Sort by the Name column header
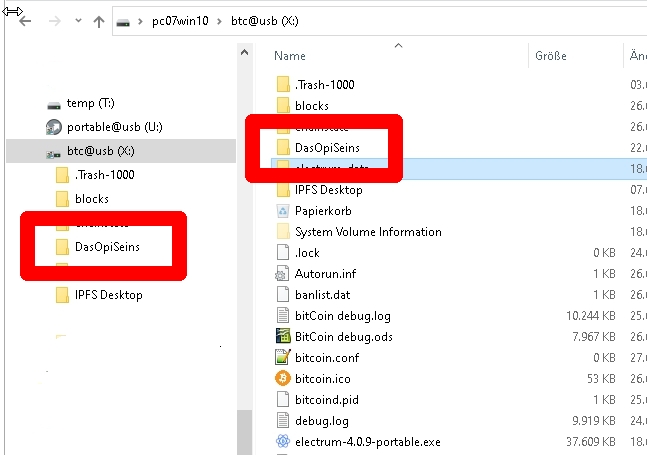 coord(290,56)
